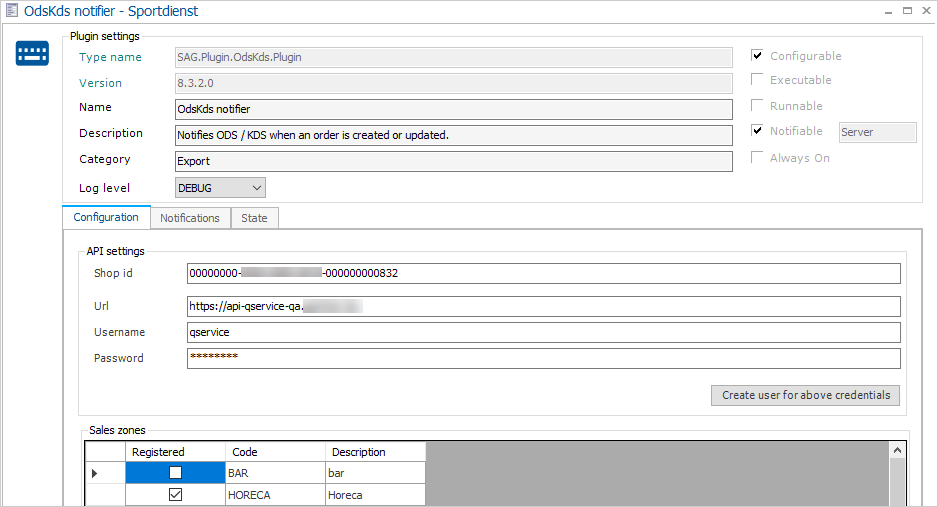Uncheck the Registered checkbox for HORECA
938x507 pixels.
pyautogui.click(x=175, y=495)
